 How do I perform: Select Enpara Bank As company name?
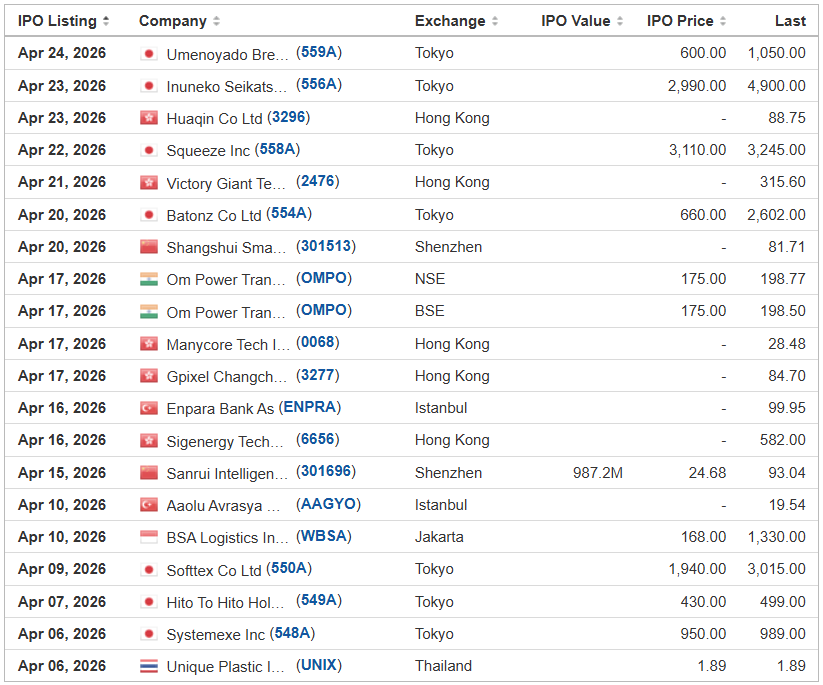(x=220, y=409)
